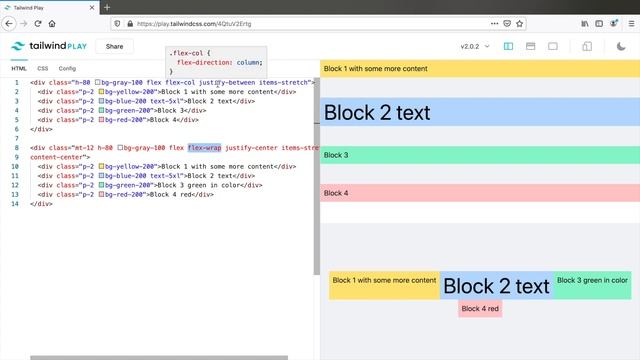Switch to the HTML editor tab
The height and width of the screenshot is (360, 640).
click(x=19, y=69)
